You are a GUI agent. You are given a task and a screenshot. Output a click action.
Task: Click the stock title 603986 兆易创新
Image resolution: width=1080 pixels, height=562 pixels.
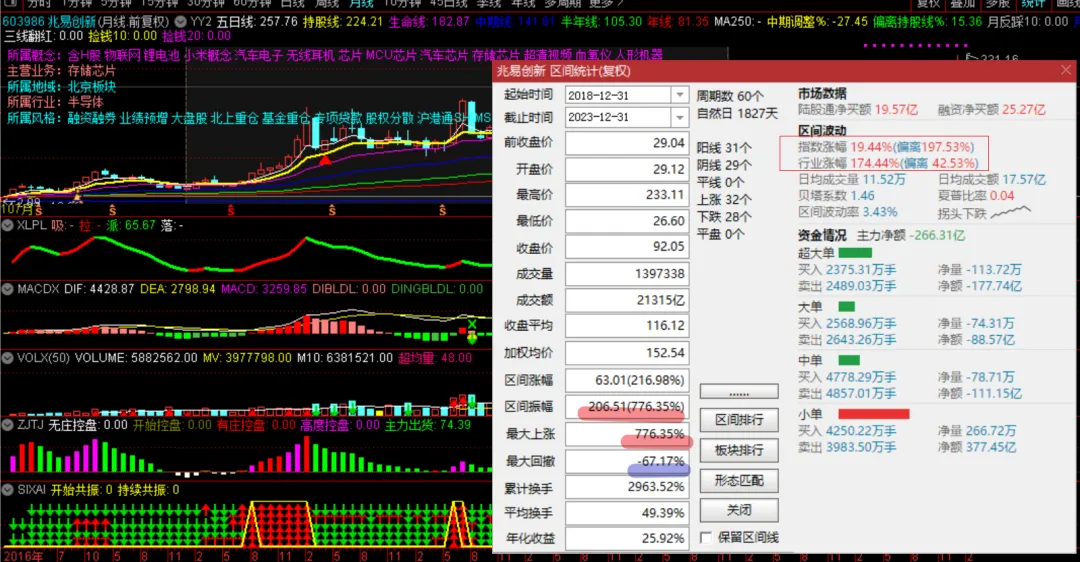tap(50, 22)
